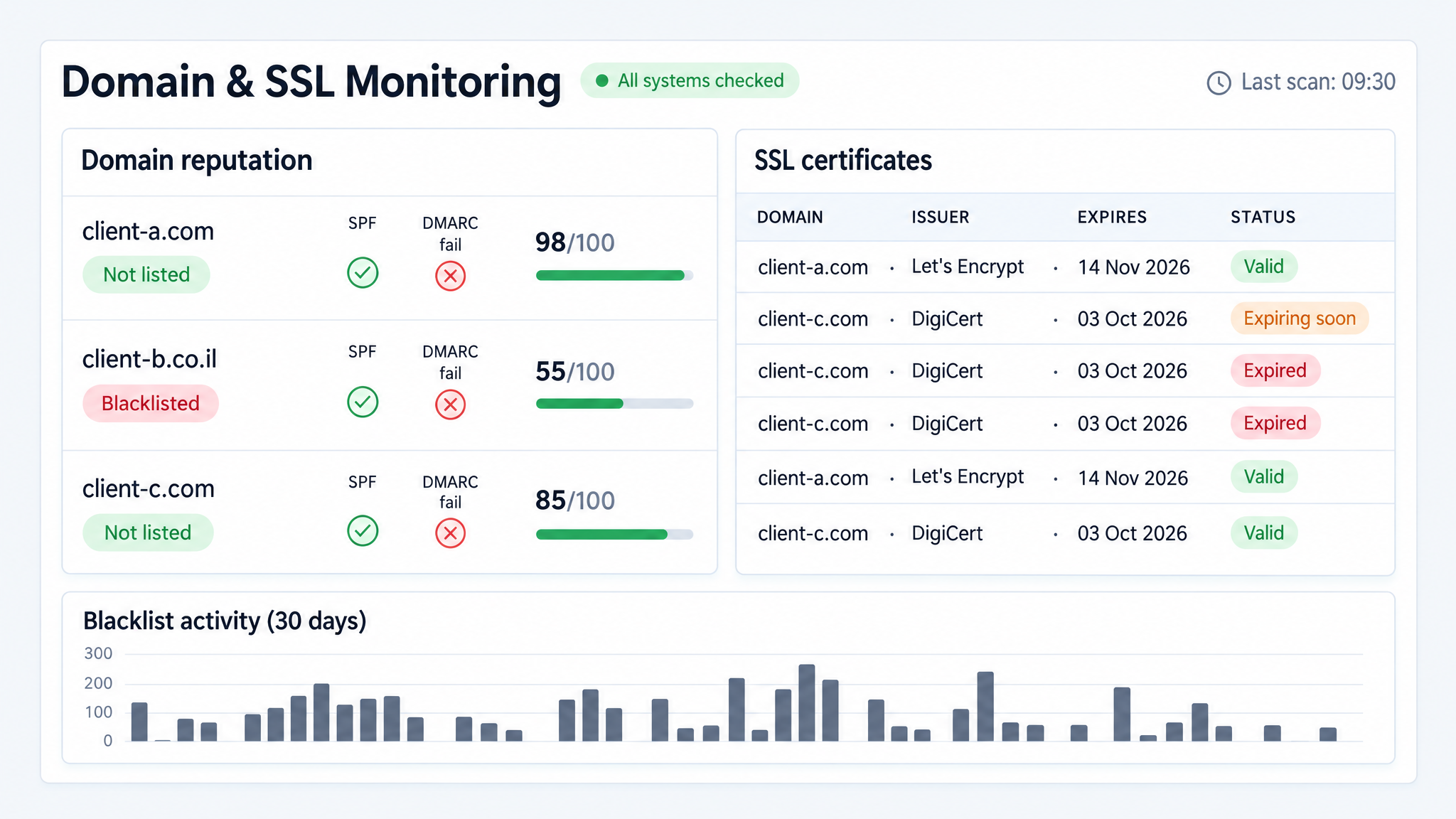Click the tallest bar in the blacklist chart
1456x819 pixels.
(807, 703)
